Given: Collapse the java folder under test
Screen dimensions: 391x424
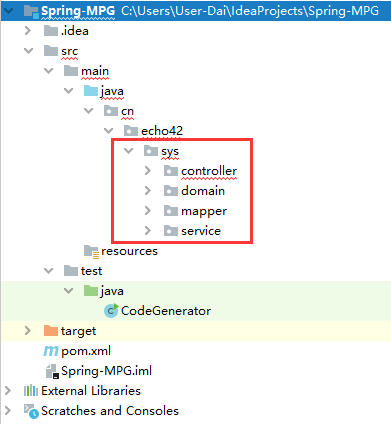Looking at the screenshot, I should coord(69,291).
